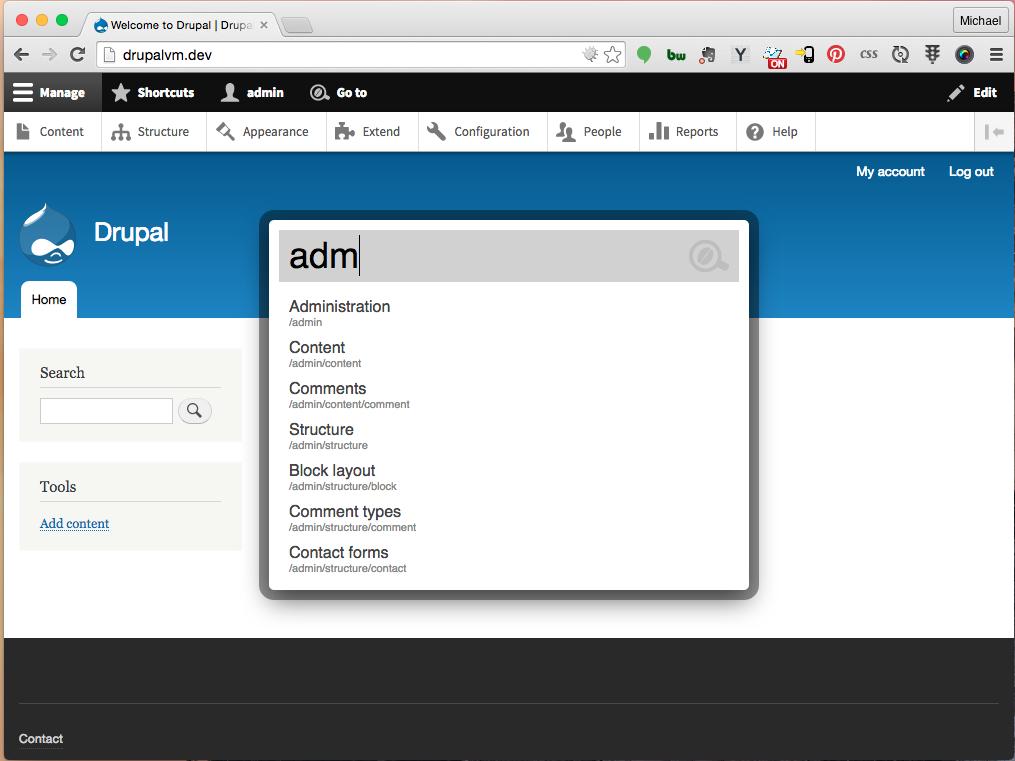
Task: Click the phone arrow extension icon
Action: click(805, 55)
